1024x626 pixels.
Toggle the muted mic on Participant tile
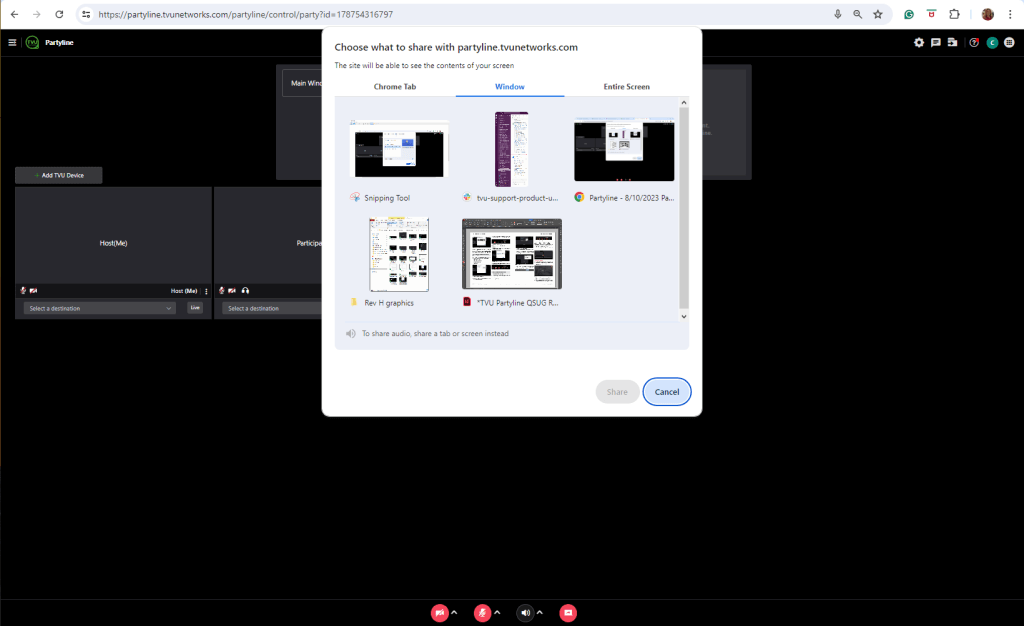tap(221, 290)
